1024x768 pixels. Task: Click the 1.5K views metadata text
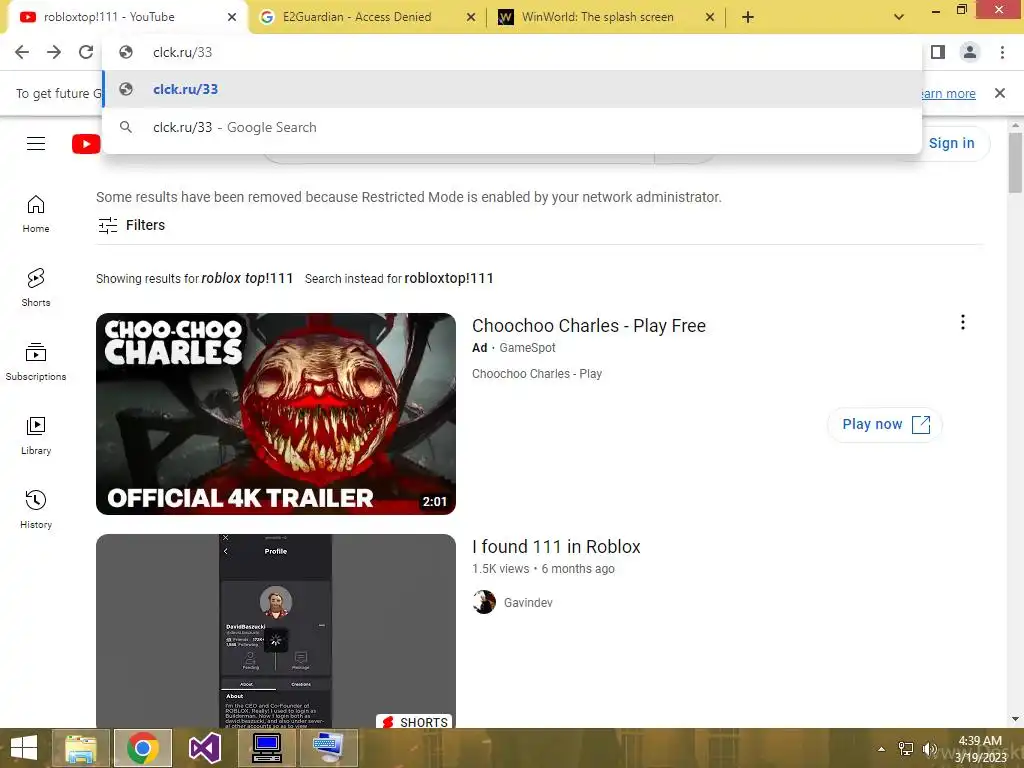(500, 569)
